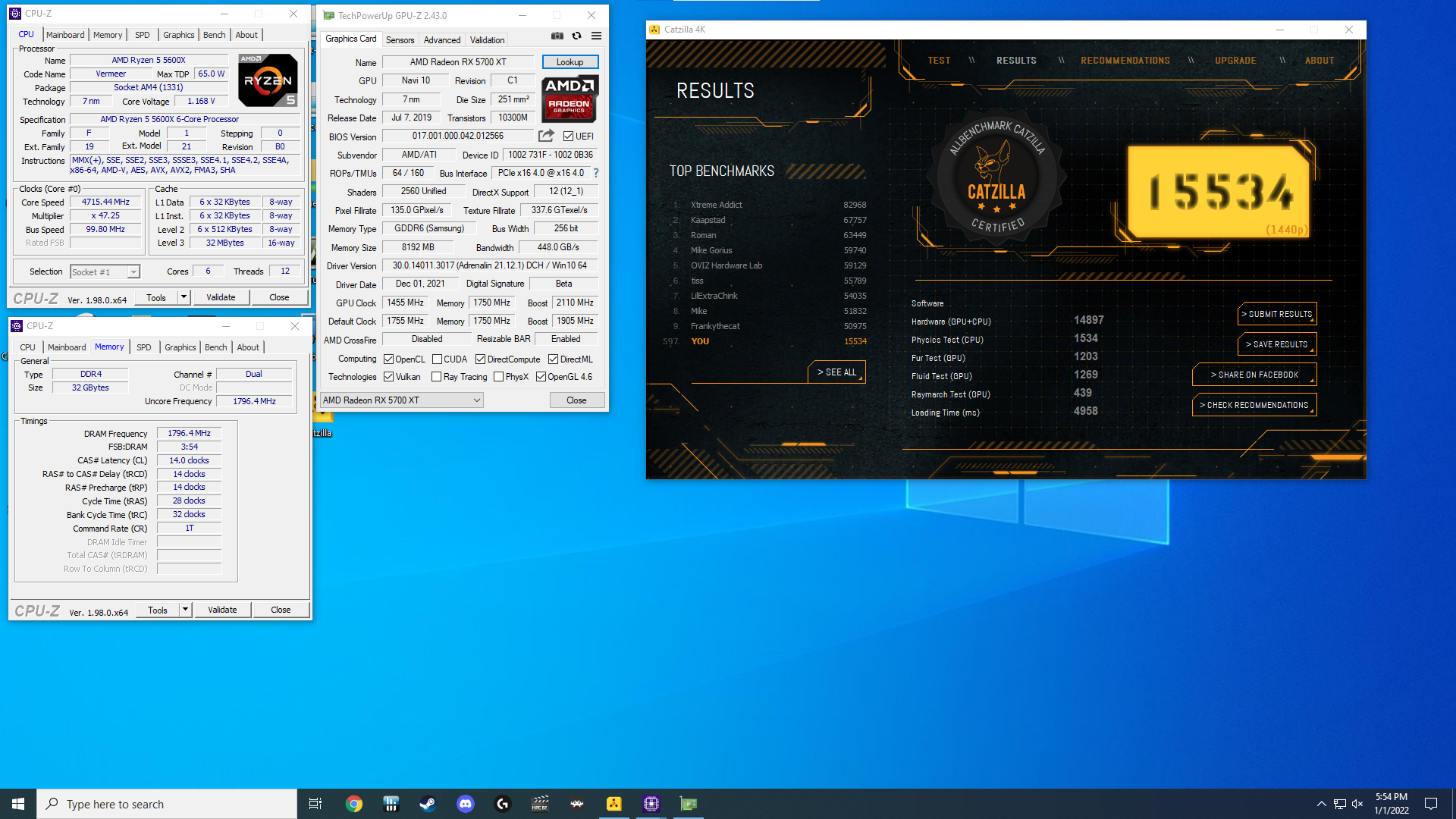Open RetroArch from the taskbar
Screen dimensions: 1456x819
(577, 804)
